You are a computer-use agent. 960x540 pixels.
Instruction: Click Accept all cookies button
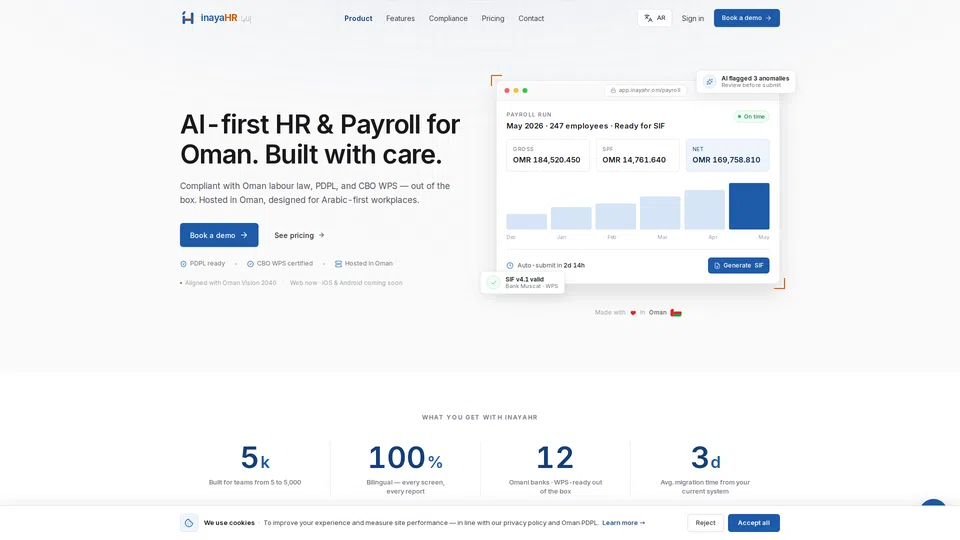coord(754,523)
